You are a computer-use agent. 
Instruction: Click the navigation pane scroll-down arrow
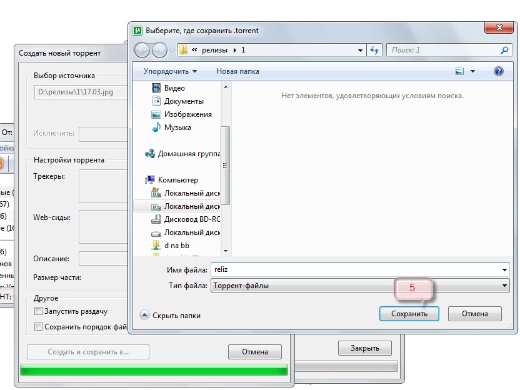pos(226,251)
